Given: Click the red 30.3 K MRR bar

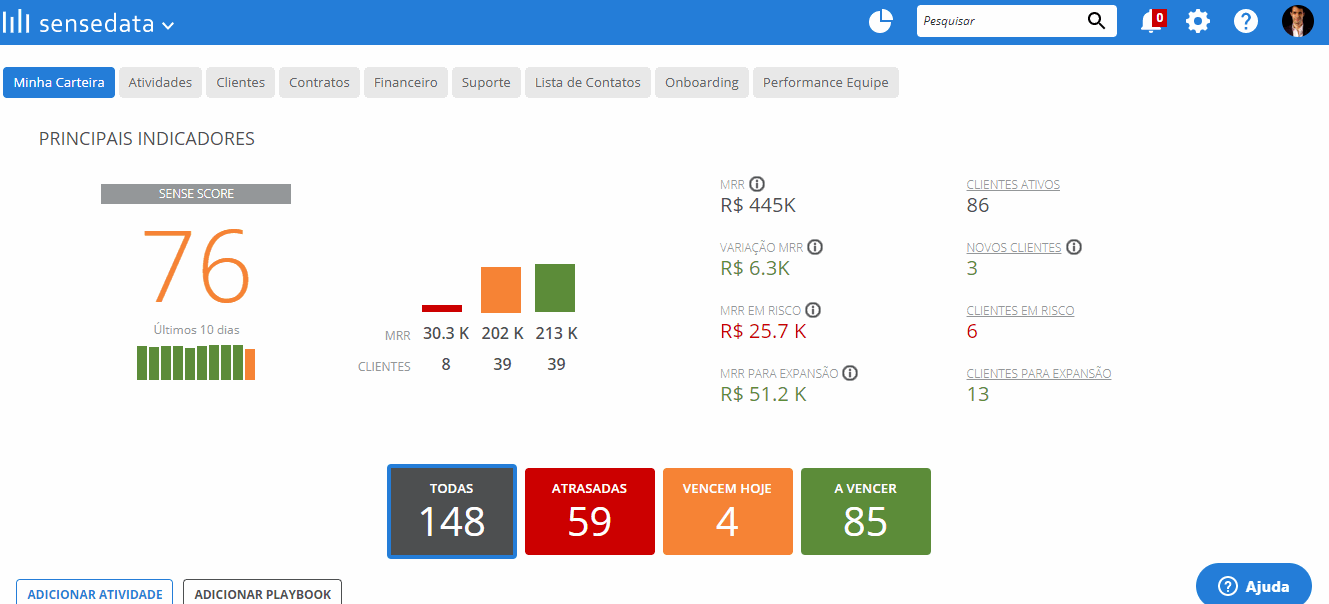Looking at the screenshot, I should 442,308.
